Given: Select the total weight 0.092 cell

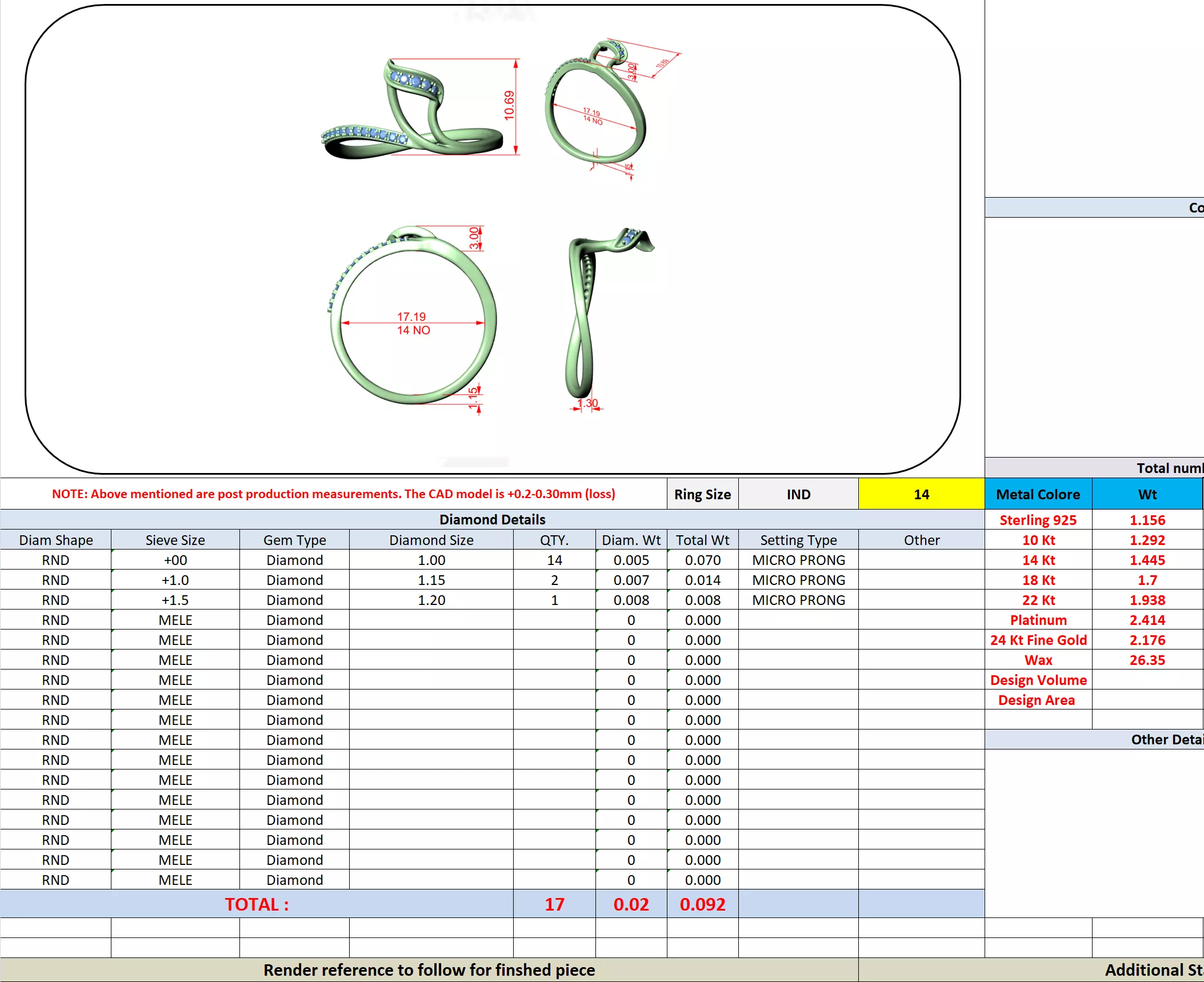Looking at the screenshot, I should pos(702,904).
